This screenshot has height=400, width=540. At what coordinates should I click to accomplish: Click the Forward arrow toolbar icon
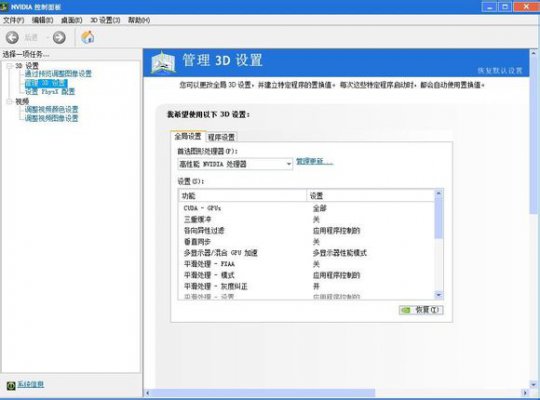pyautogui.click(x=59, y=37)
